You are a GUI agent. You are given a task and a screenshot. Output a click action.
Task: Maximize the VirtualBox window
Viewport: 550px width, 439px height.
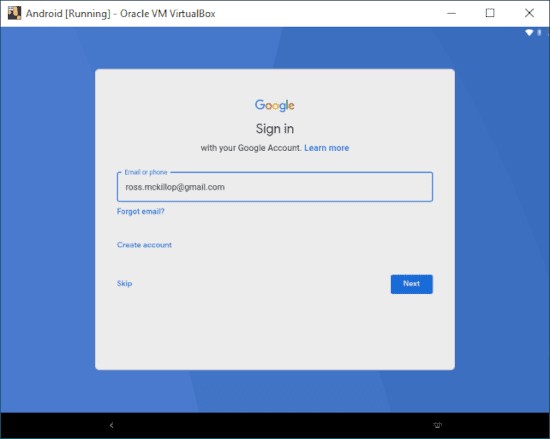click(x=490, y=13)
